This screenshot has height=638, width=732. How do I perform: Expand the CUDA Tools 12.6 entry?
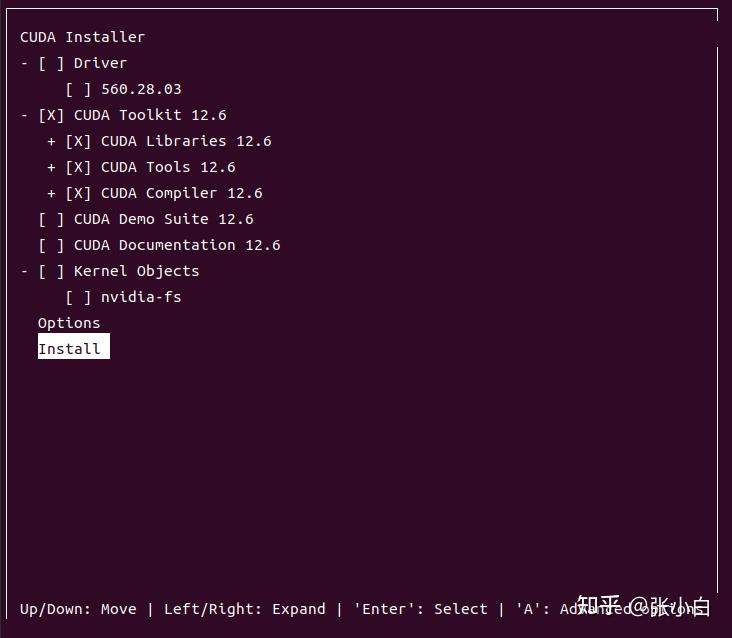point(51,167)
